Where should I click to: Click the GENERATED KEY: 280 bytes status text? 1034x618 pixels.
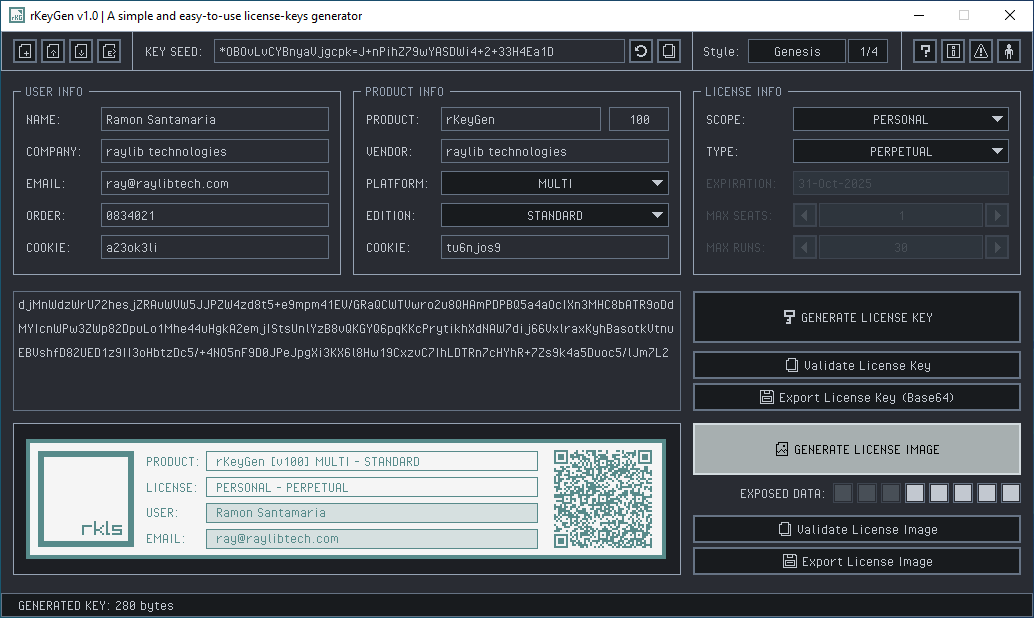[x=96, y=605]
